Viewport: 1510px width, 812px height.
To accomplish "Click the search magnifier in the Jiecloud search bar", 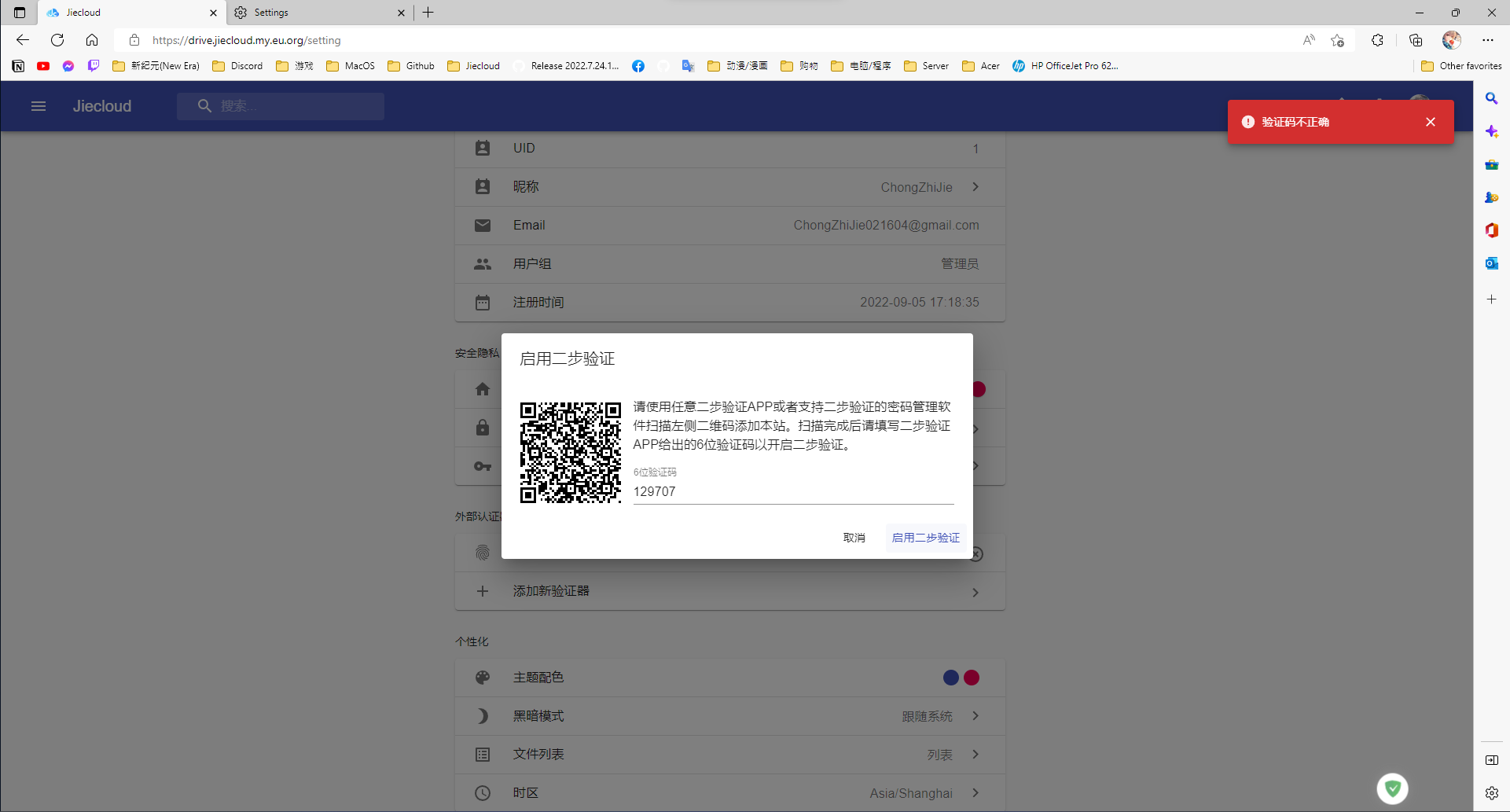I will tap(204, 105).
